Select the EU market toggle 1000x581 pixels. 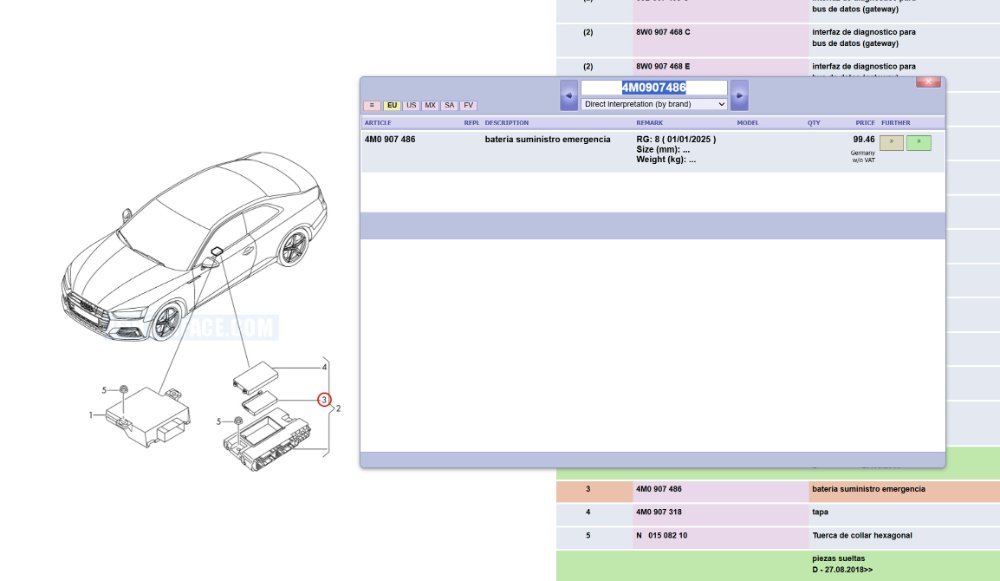point(392,105)
